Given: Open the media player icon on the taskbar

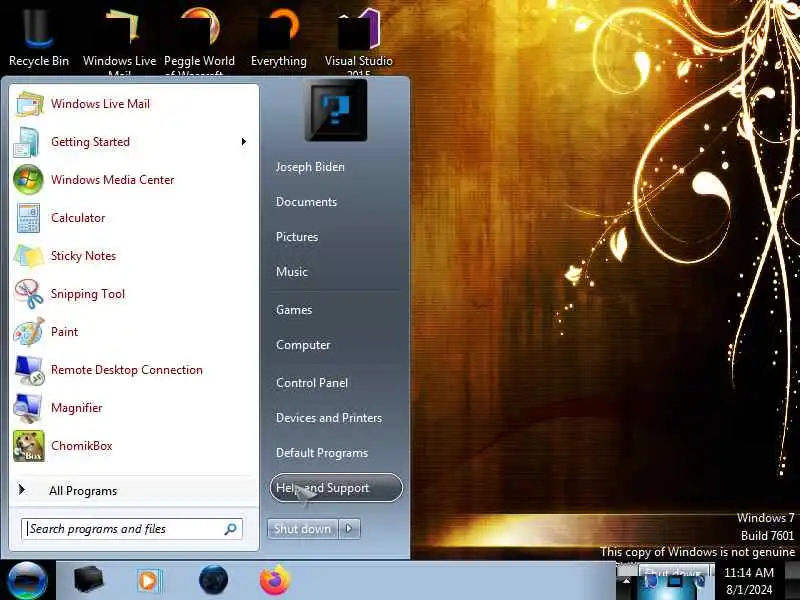Looking at the screenshot, I should [149, 581].
